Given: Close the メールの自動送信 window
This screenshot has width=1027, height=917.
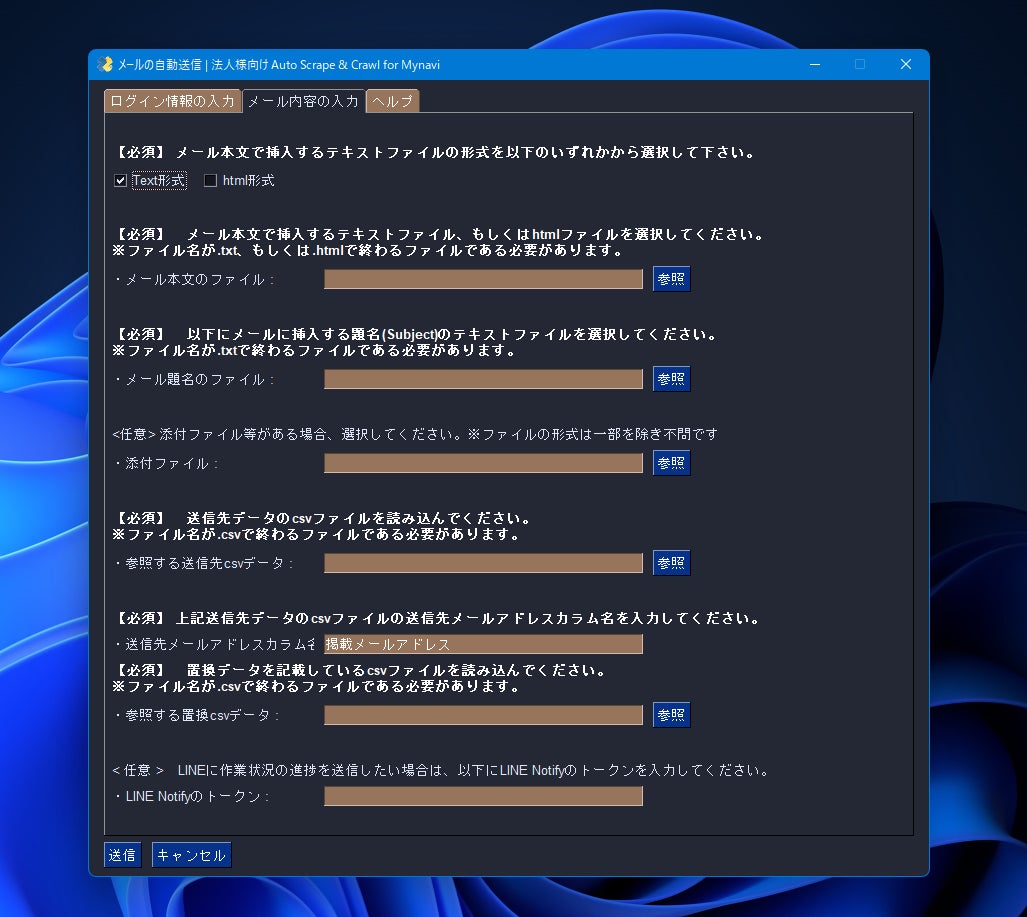Looking at the screenshot, I should point(906,64).
